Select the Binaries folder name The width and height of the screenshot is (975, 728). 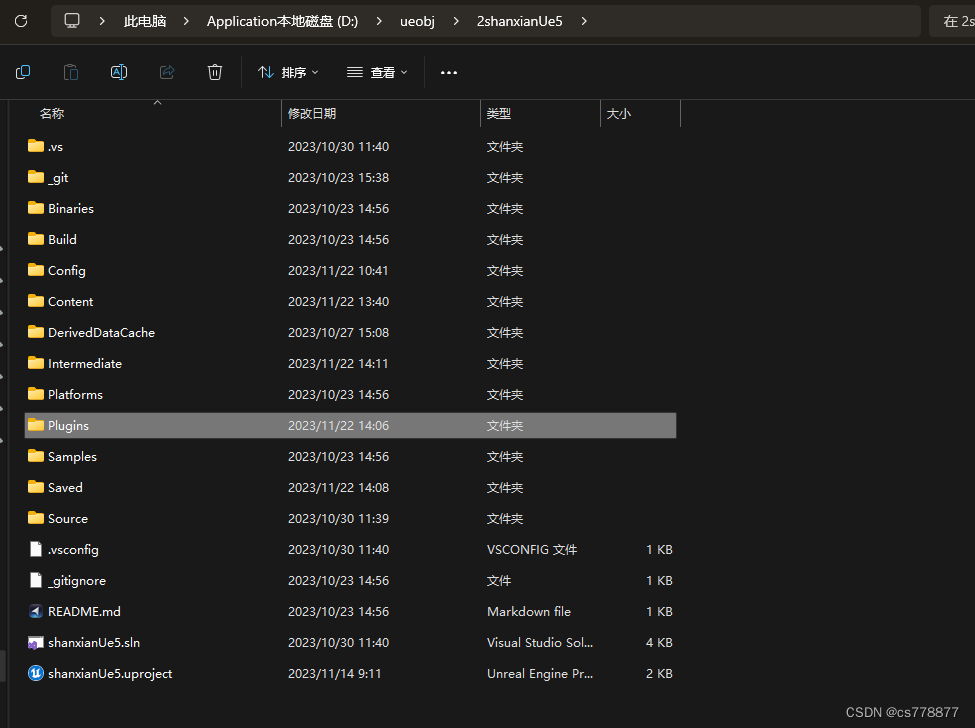pyautogui.click(x=71, y=209)
